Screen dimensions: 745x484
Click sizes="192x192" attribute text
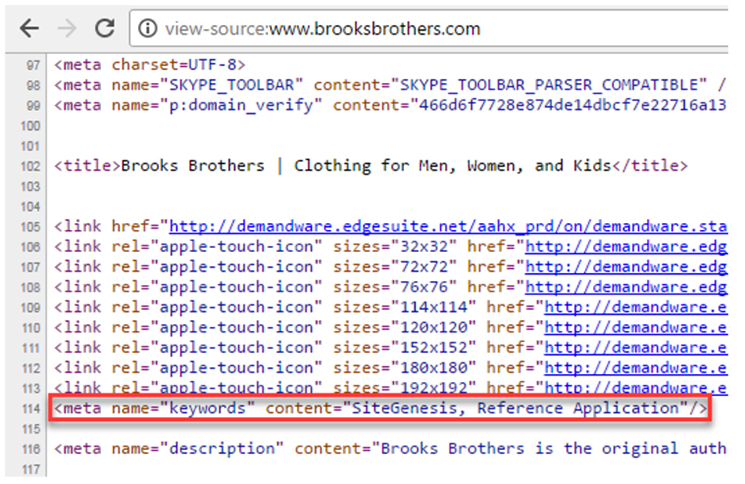tap(404, 388)
